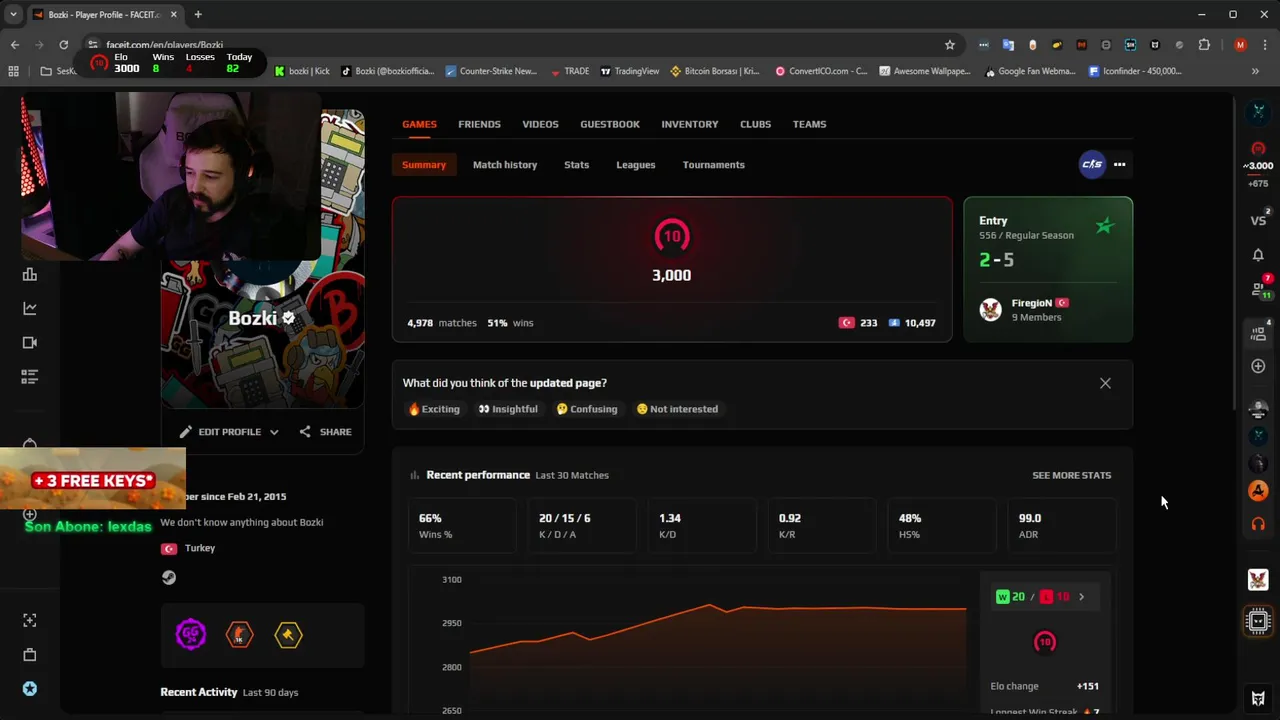Click the scan frame icon in left sidebar
1280x720 pixels.
pyautogui.click(x=30, y=621)
